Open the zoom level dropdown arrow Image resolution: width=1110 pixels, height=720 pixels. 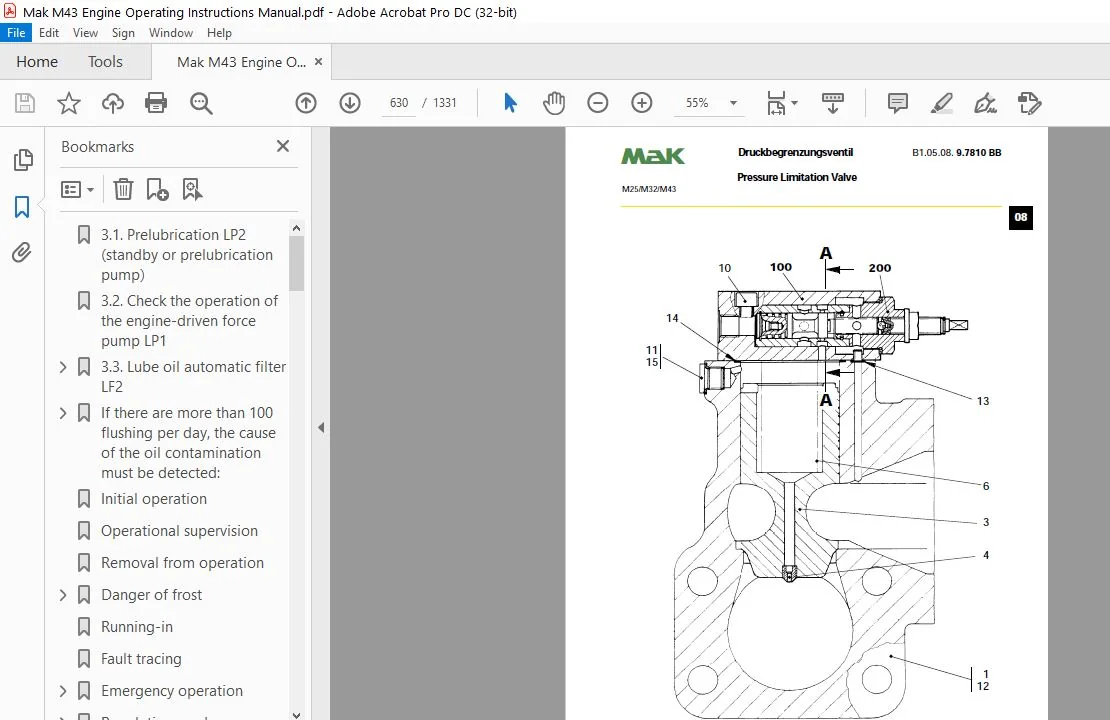tap(733, 103)
